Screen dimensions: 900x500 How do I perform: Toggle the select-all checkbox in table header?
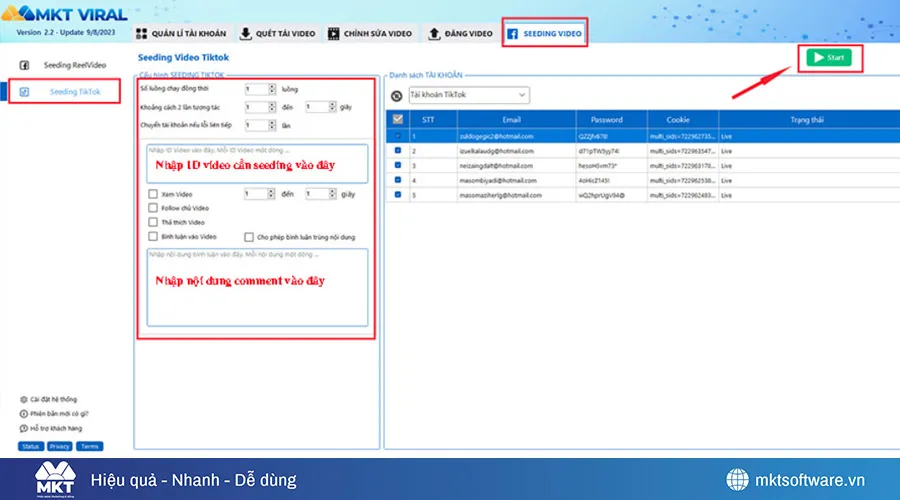(x=397, y=119)
